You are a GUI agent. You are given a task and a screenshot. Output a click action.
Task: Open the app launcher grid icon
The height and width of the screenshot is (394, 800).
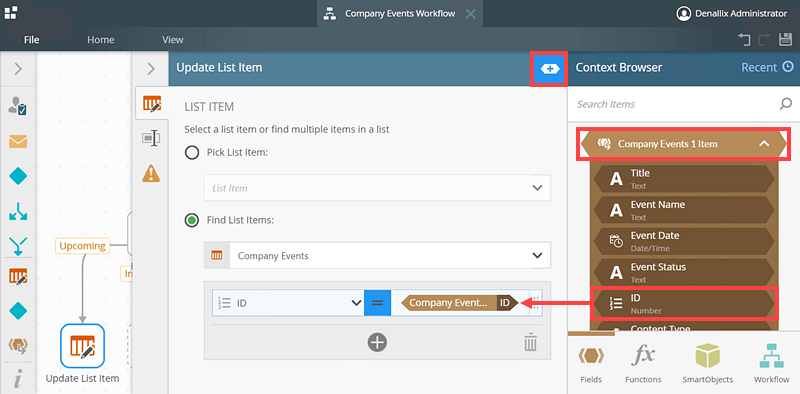11,13
